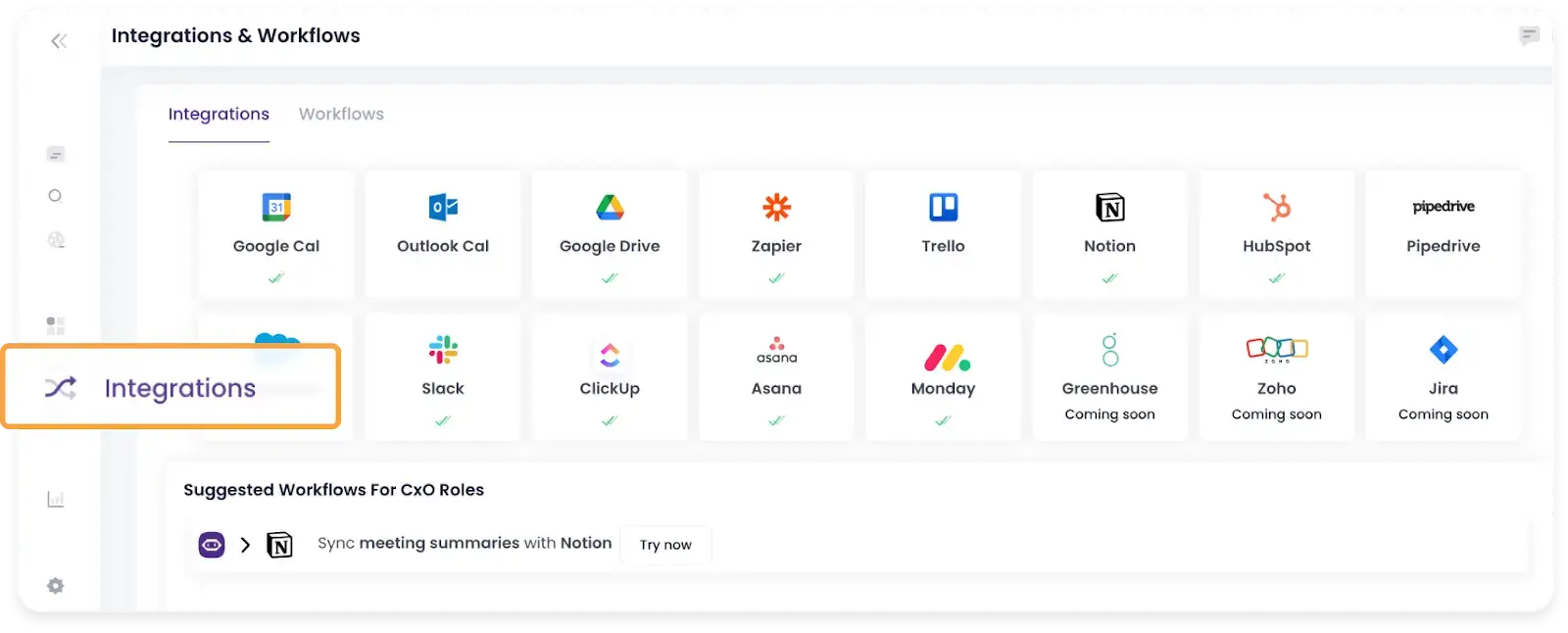Image resolution: width=1568 pixels, height=633 pixels.
Task: Click the HubSpot card label
Action: point(1276,246)
